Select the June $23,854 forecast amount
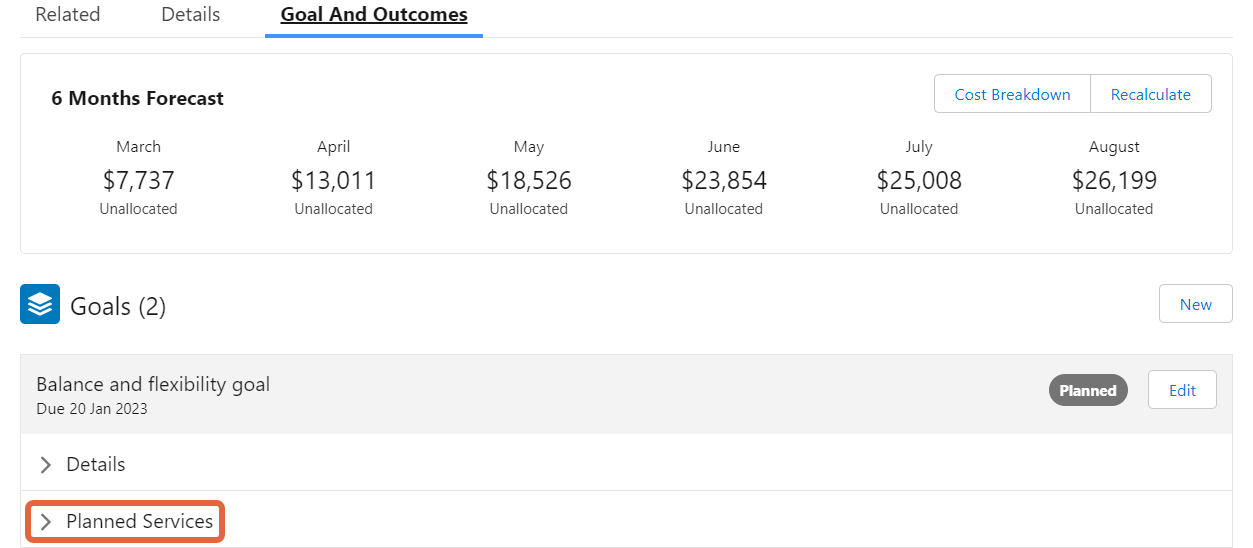 (x=724, y=180)
